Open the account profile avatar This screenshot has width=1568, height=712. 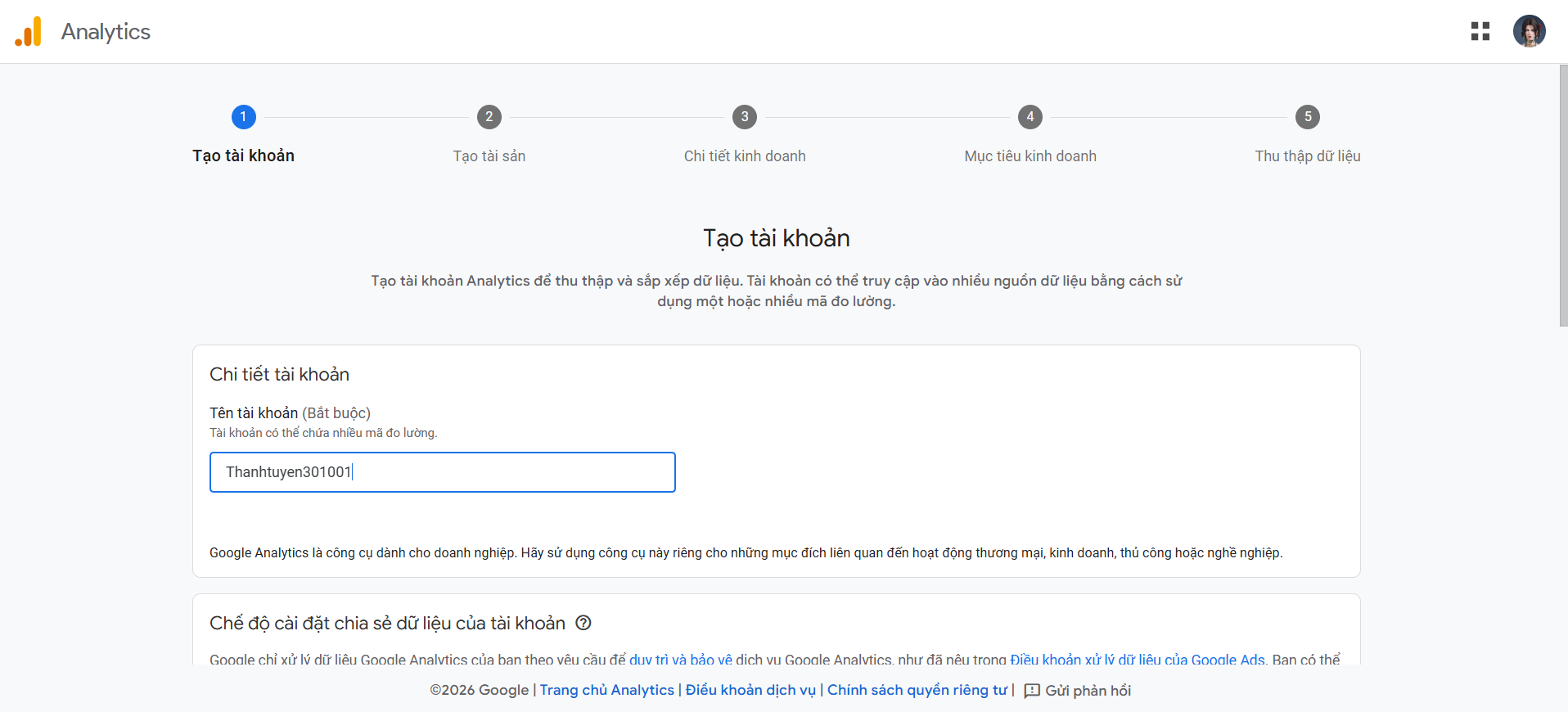(x=1528, y=32)
